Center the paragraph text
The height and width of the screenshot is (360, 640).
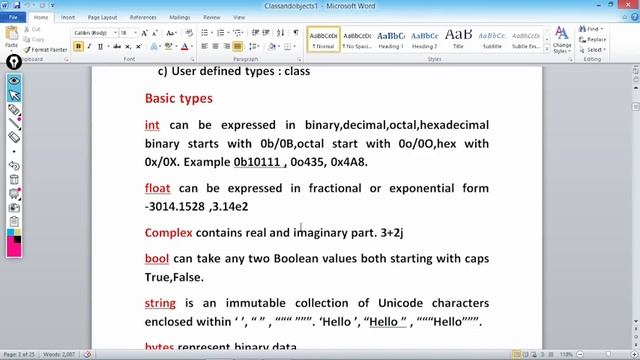[x=216, y=47]
